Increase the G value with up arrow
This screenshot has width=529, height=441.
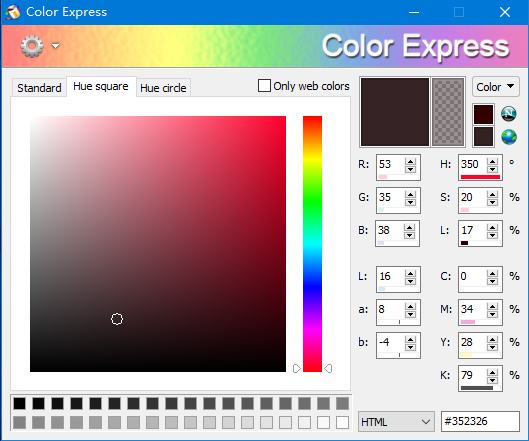point(410,195)
